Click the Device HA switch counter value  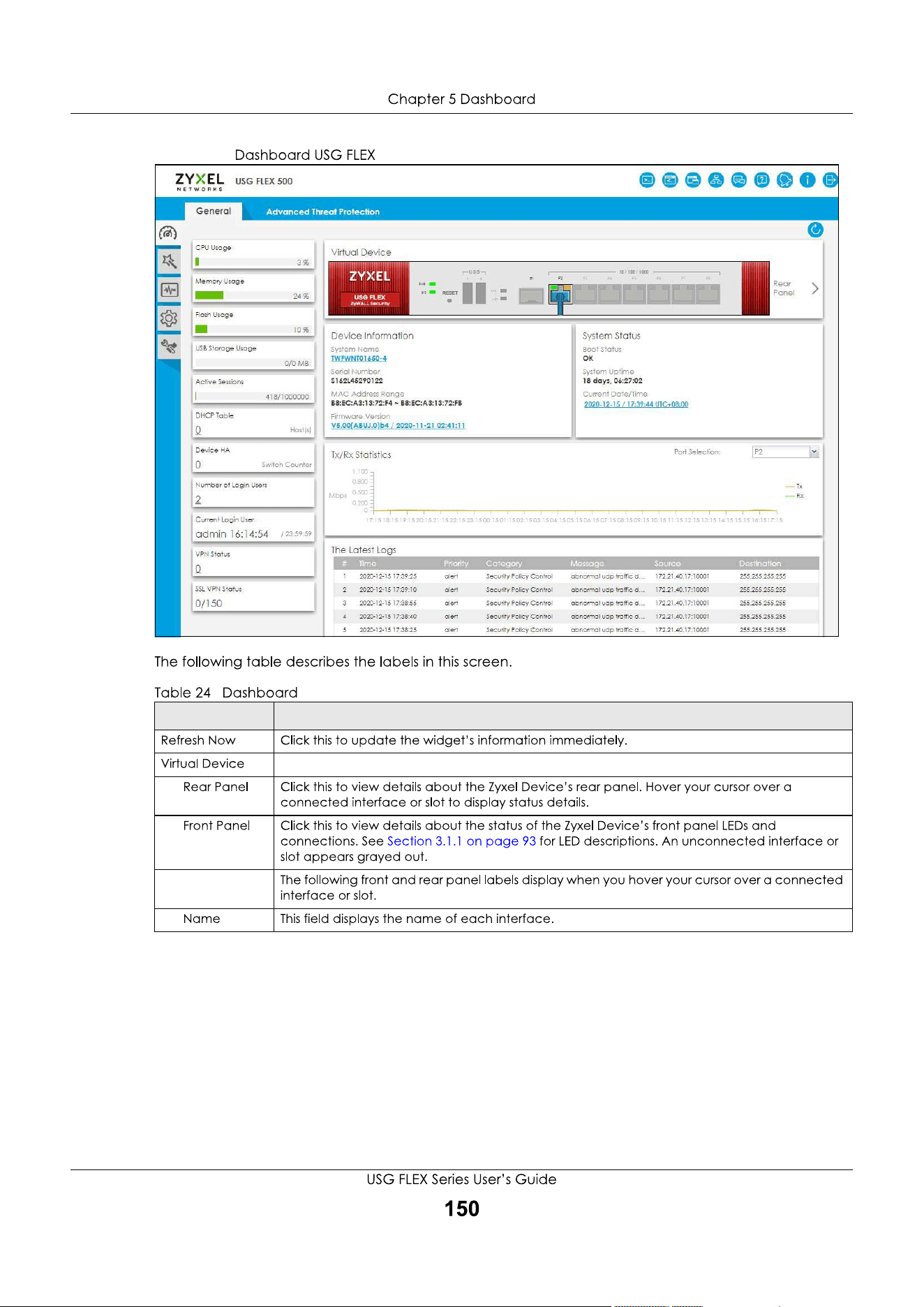[x=198, y=465]
